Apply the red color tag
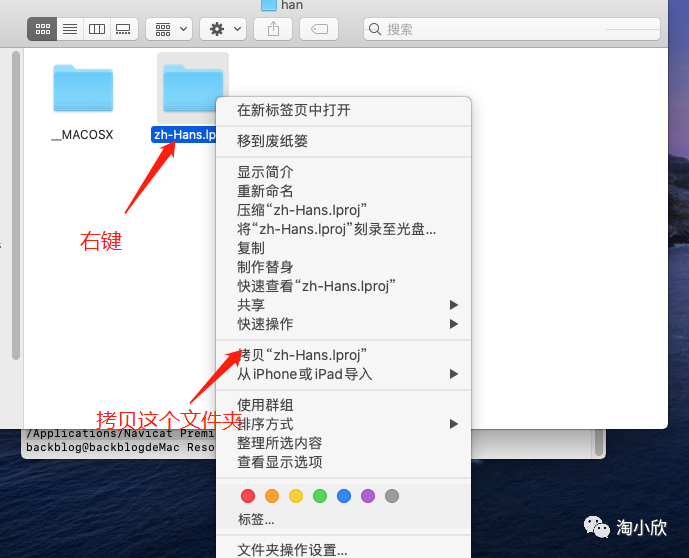Image resolution: width=689 pixels, height=558 pixels. point(248,496)
